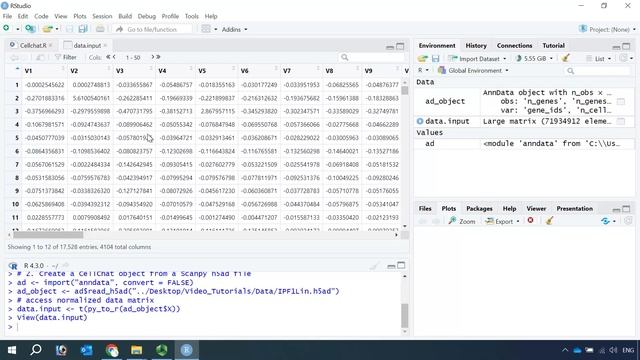Click cell value 5.6100540161 in V2
Screen dimensions: 640x360
tap(91, 98)
